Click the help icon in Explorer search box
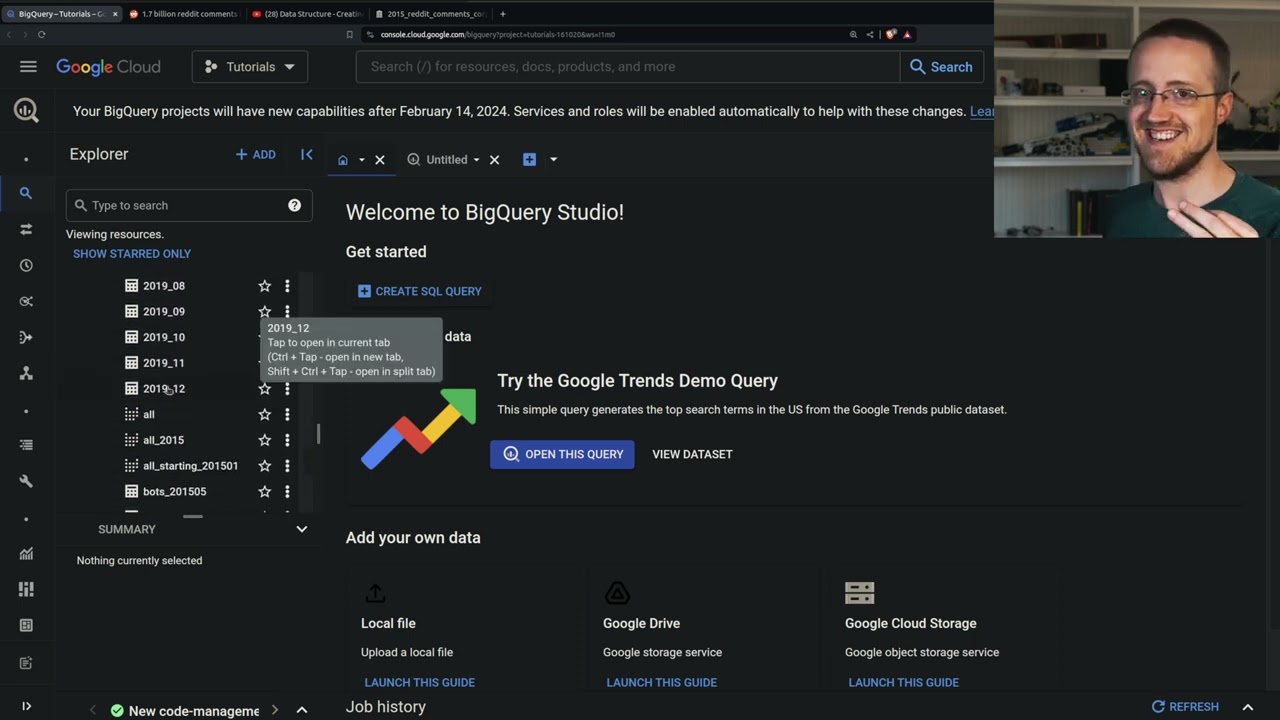Image resolution: width=1280 pixels, height=720 pixels. pyautogui.click(x=294, y=205)
